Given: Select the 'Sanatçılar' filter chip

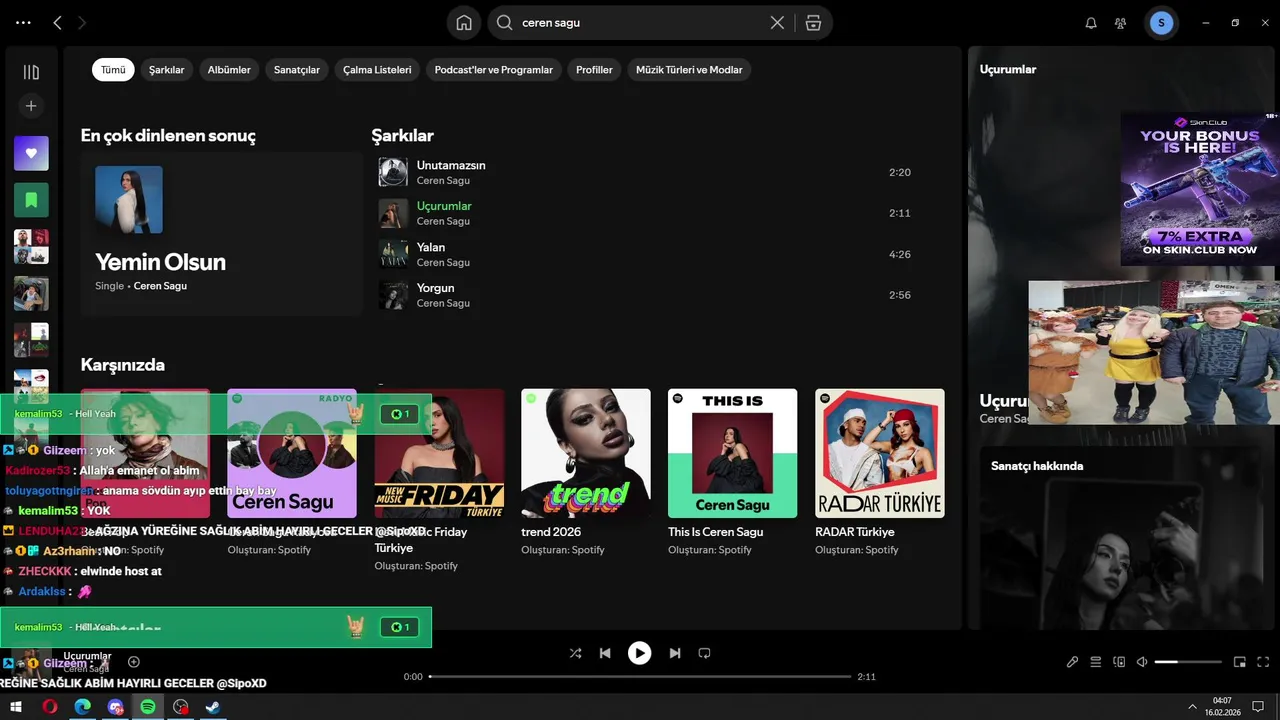Looking at the screenshot, I should (297, 70).
